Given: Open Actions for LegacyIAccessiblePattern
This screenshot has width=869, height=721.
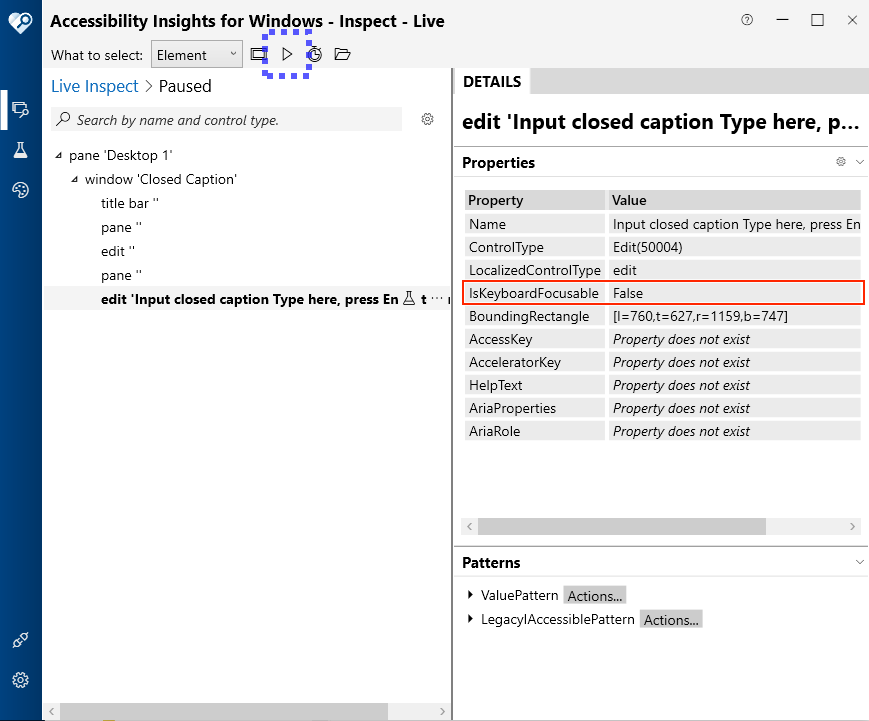Looking at the screenshot, I should [x=671, y=619].
